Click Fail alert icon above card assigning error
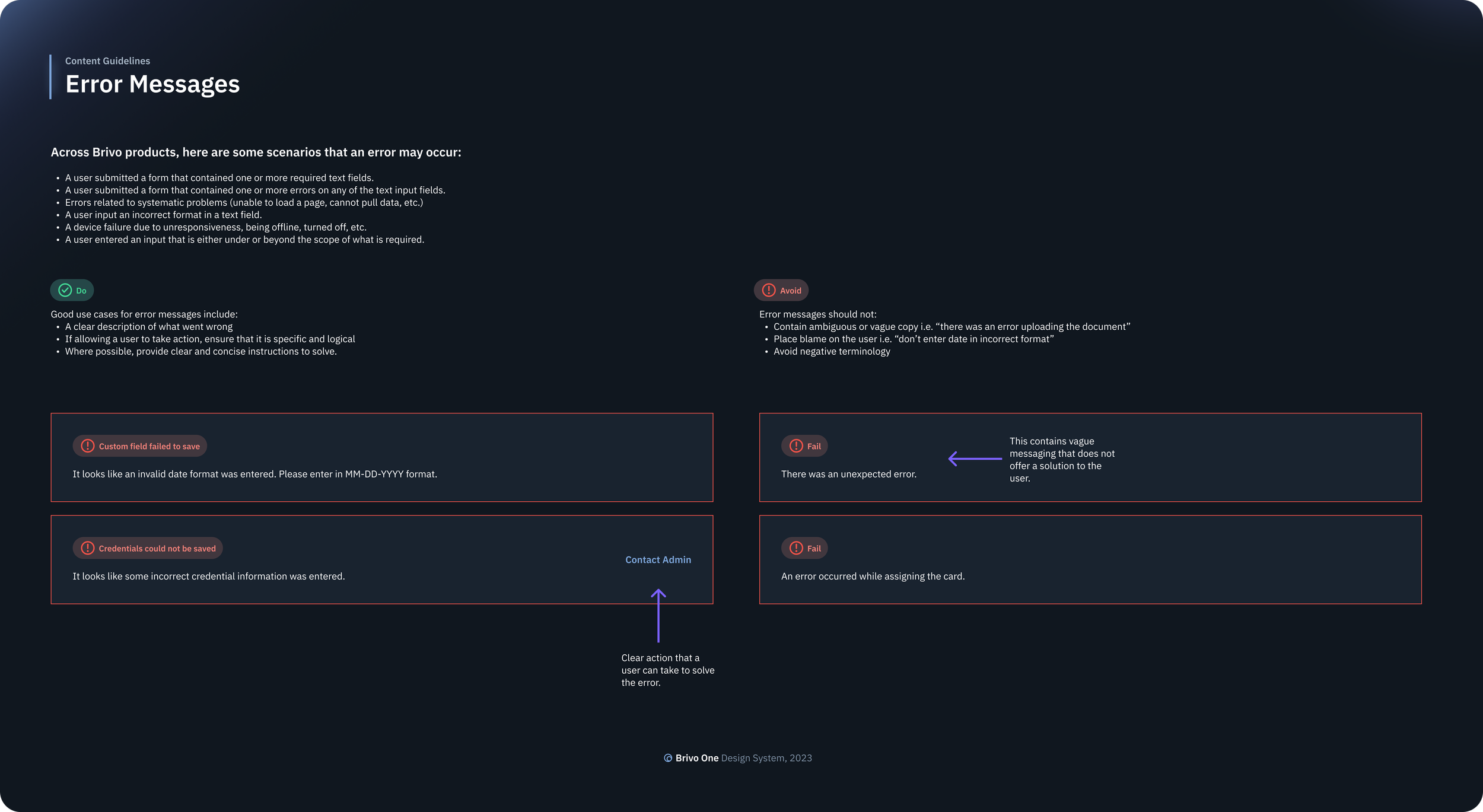The height and width of the screenshot is (812, 1483). (796, 548)
